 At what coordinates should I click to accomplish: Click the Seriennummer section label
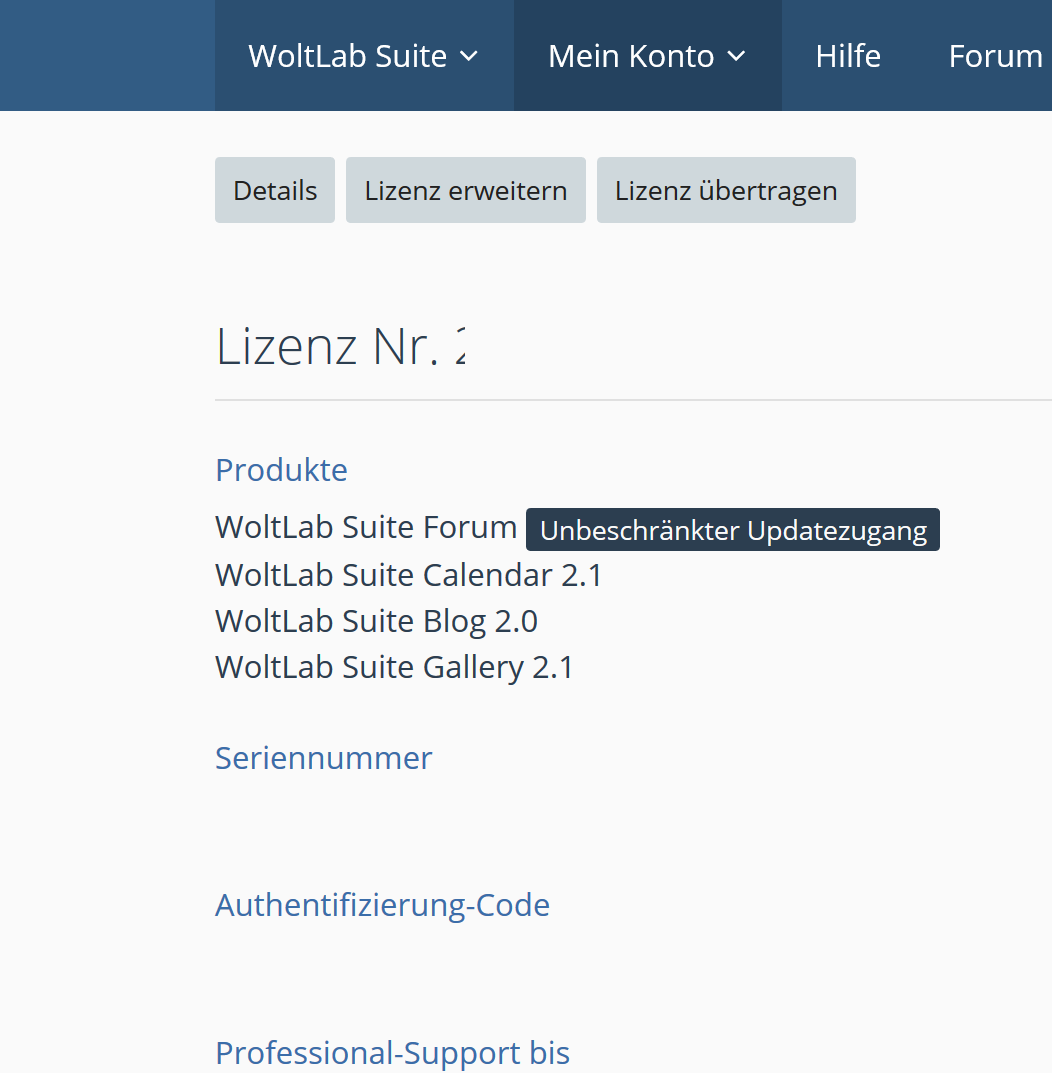coord(323,758)
